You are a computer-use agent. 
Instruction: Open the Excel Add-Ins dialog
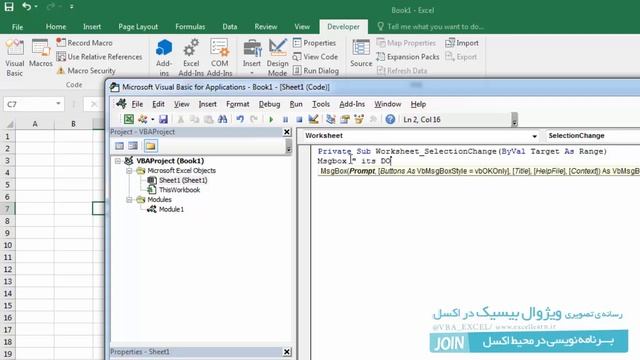191,58
